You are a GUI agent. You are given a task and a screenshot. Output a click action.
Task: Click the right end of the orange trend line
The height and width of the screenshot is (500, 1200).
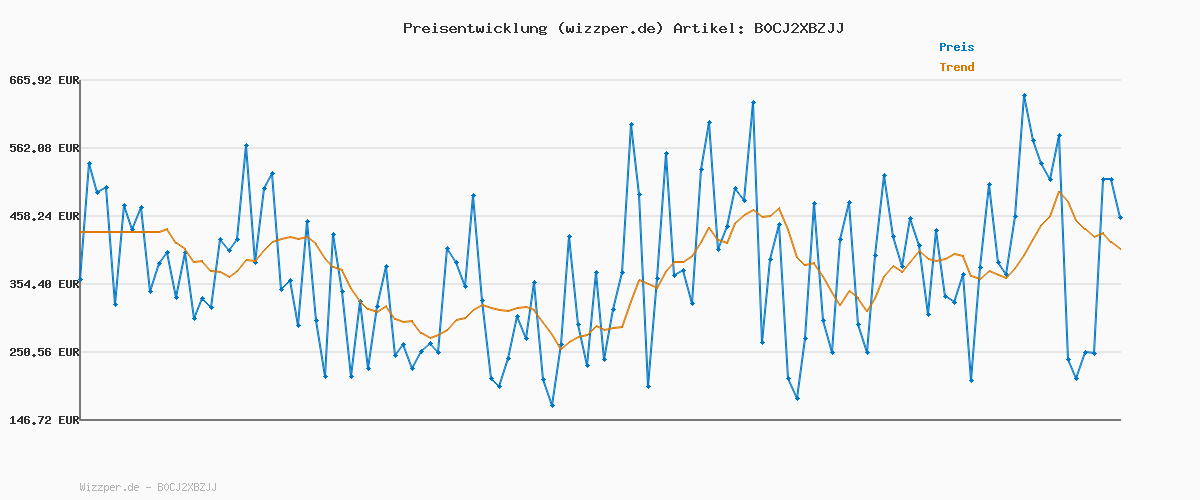pyautogui.click(x=1120, y=249)
